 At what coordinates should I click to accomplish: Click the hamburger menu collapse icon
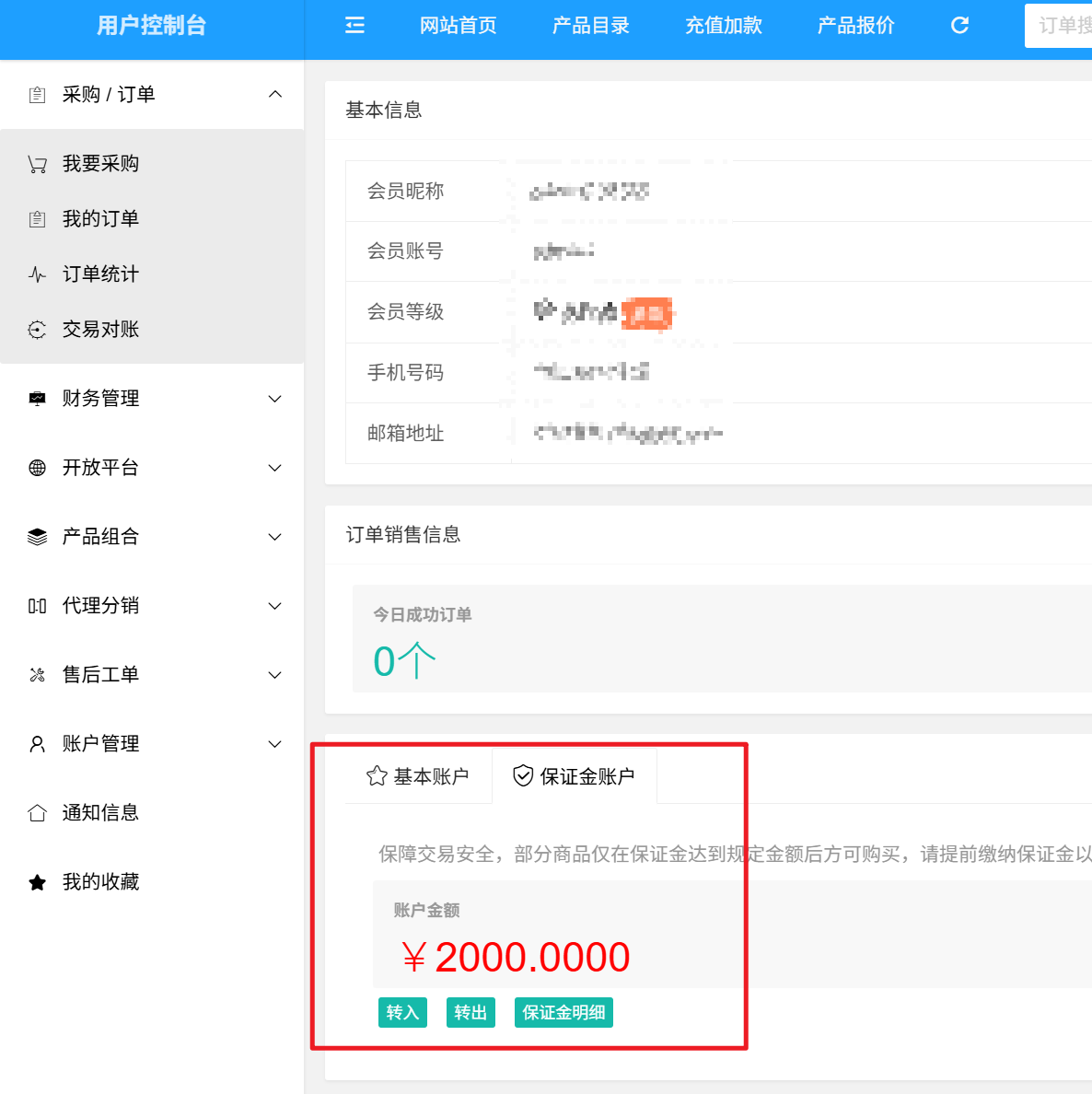pos(354,26)
